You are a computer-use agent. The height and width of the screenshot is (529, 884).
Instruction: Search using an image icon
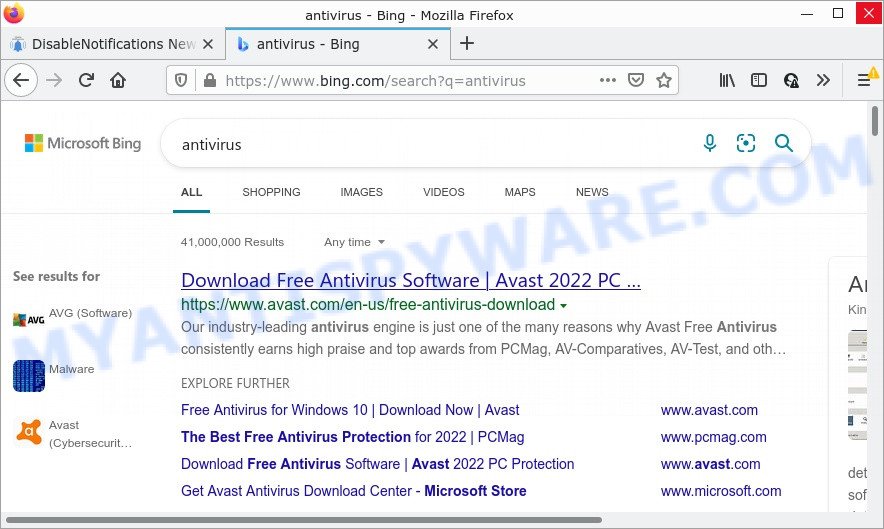[x=746, y=143]
